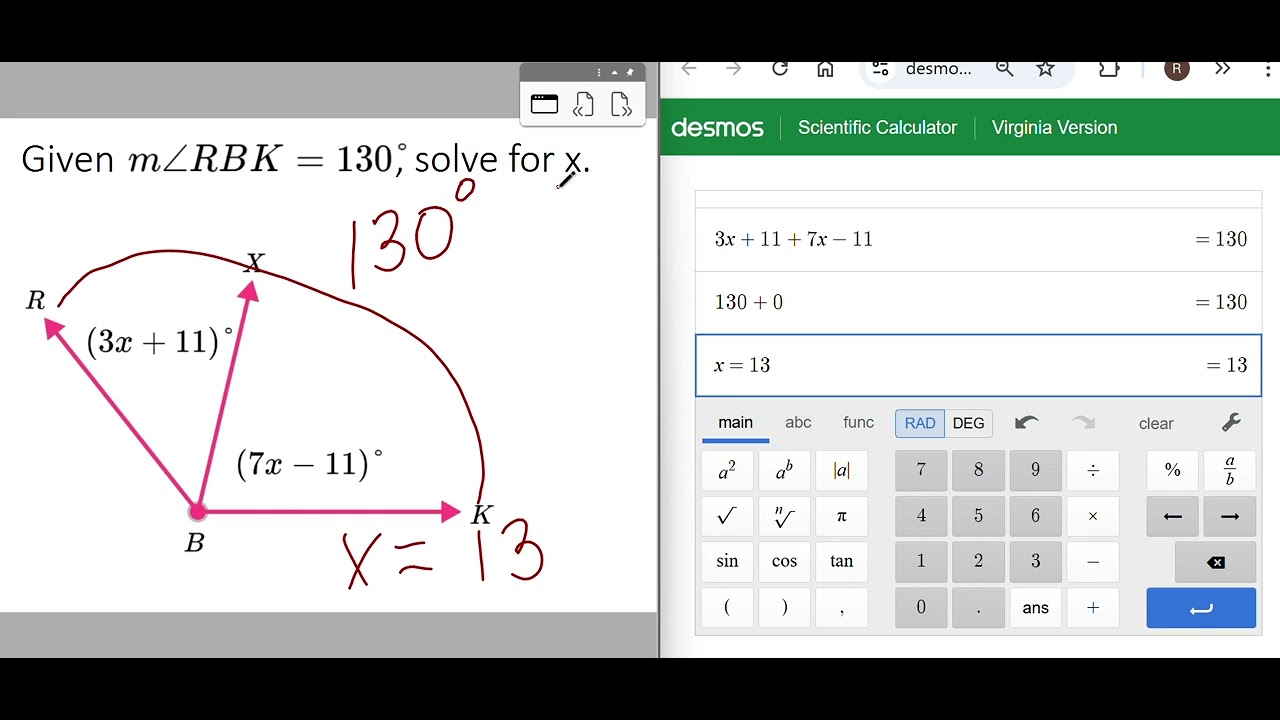Click the tan function key
Screen dimensions: 1280x720
[841, 561]
